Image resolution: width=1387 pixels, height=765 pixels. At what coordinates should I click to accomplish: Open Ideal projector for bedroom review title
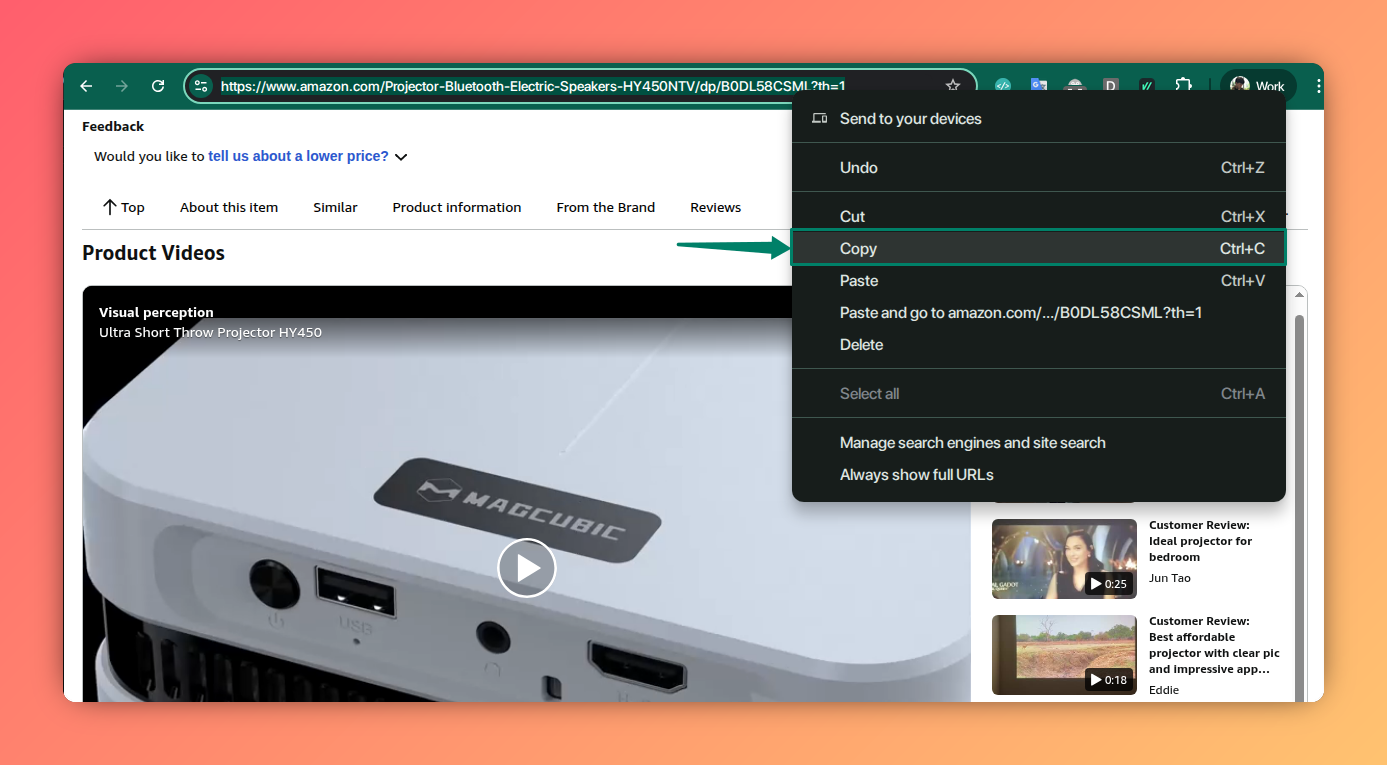[x=1200, y=541]
